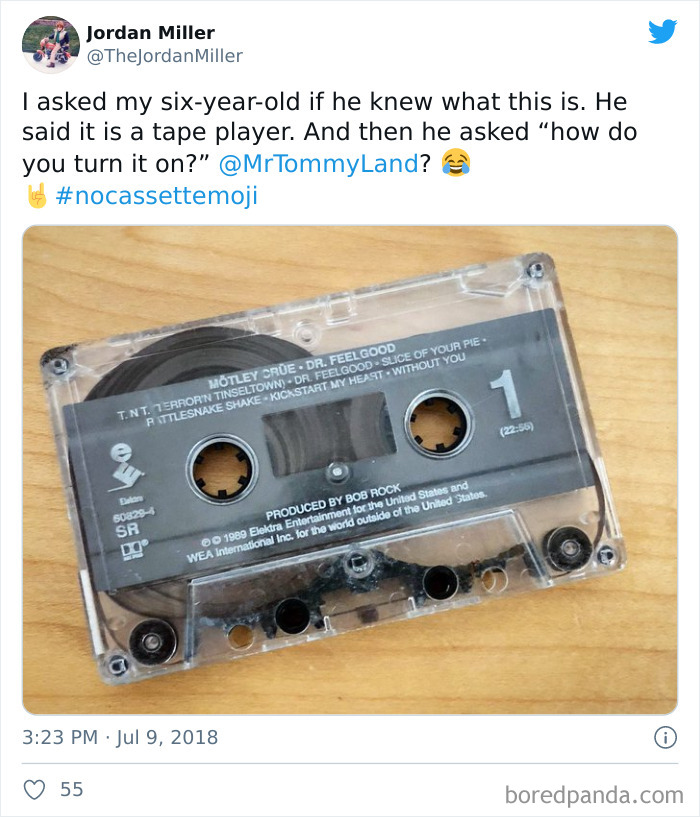Screen dimensions: 700x817
Task: Click the laughing tears emoji
Action: (x=456, y=163)
